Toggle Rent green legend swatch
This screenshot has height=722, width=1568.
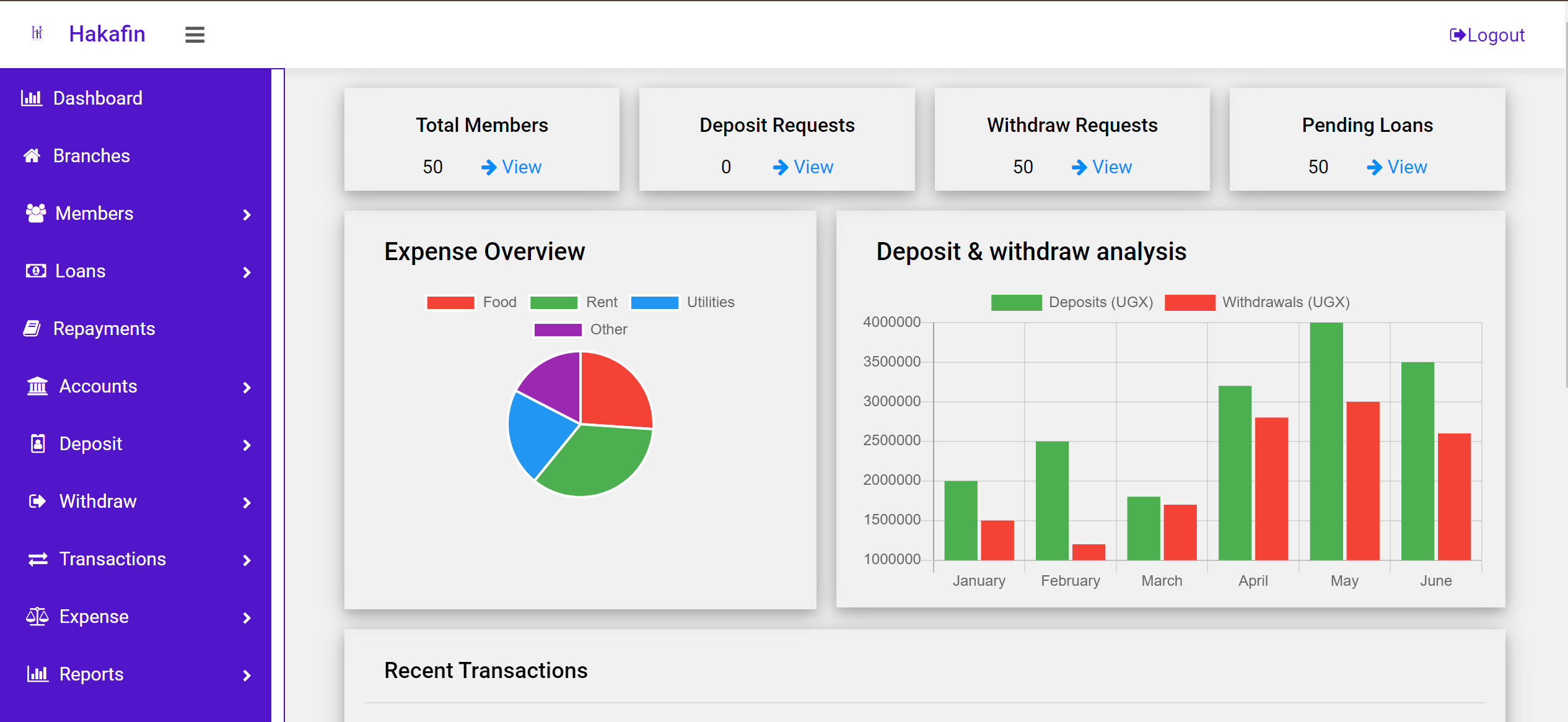554,302
